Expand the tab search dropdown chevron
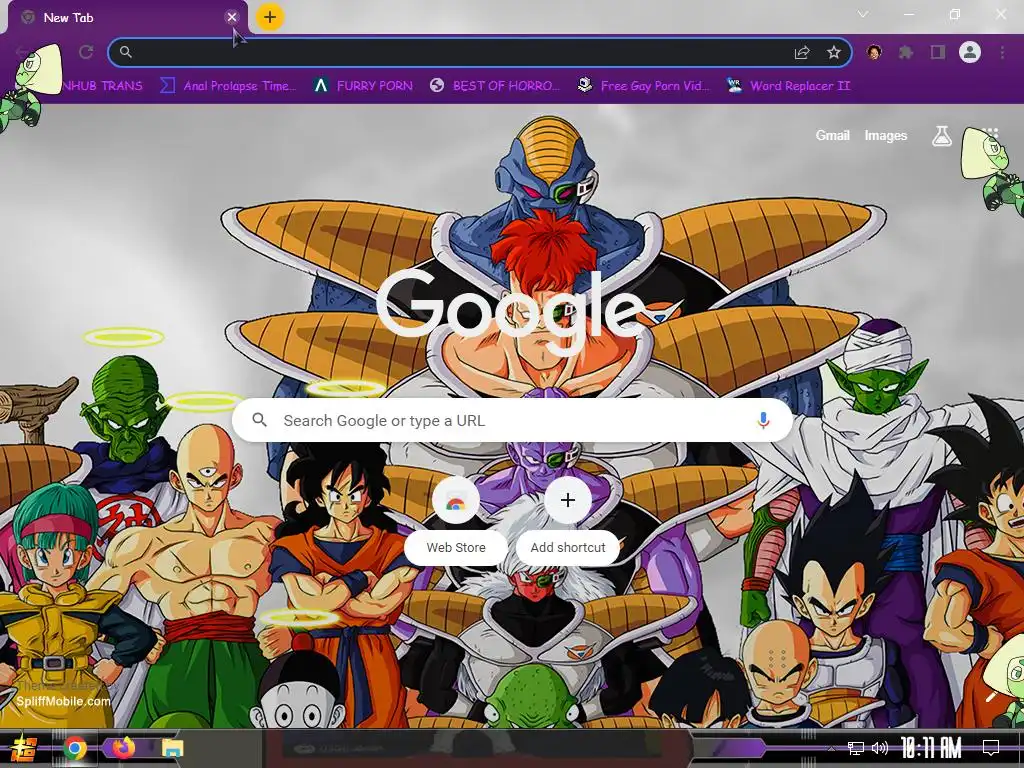Viewport: 1024px width, 768px height. click(863, 14)
